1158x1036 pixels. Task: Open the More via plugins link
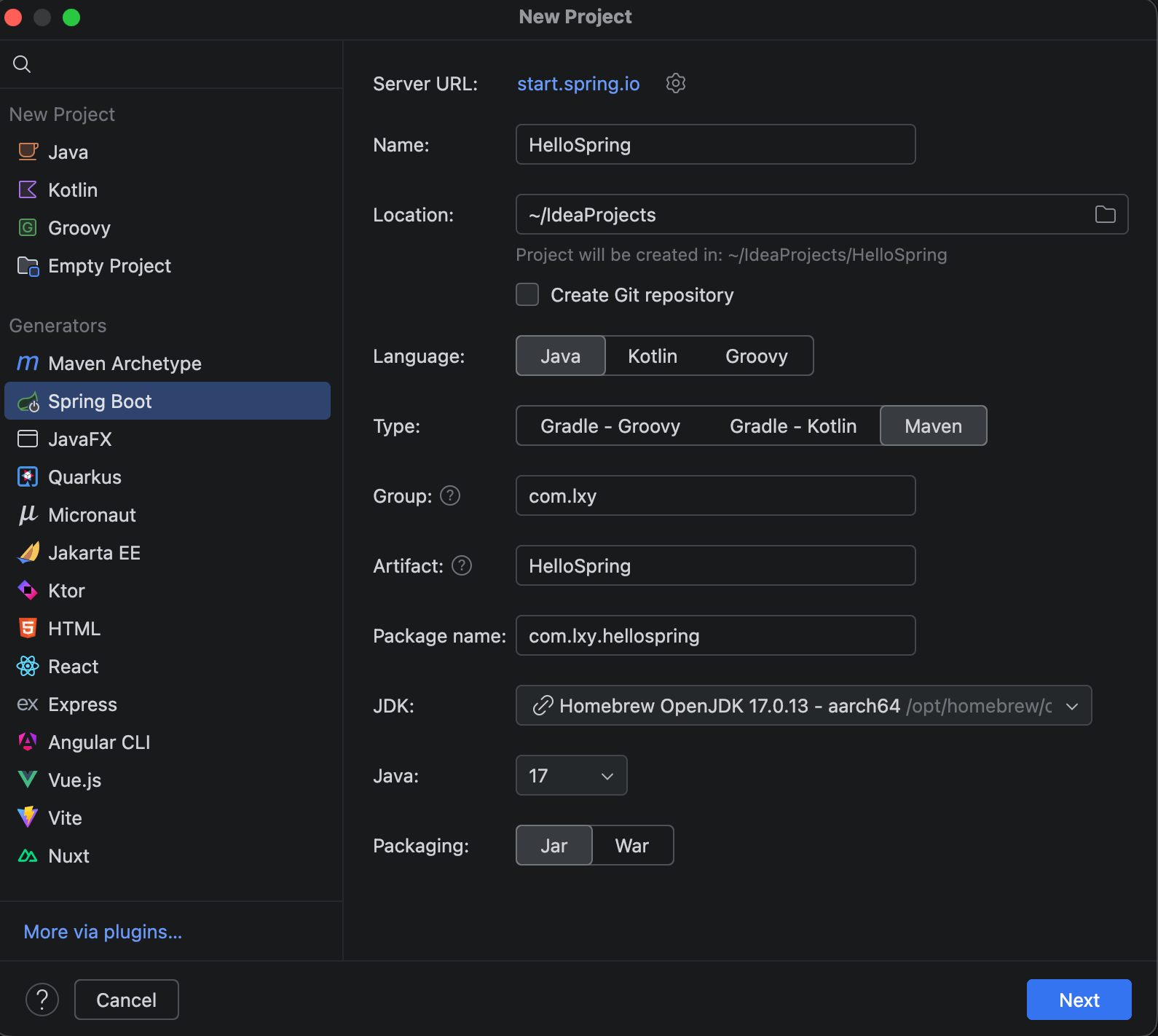pyautogui.click(x=103, y=932)
